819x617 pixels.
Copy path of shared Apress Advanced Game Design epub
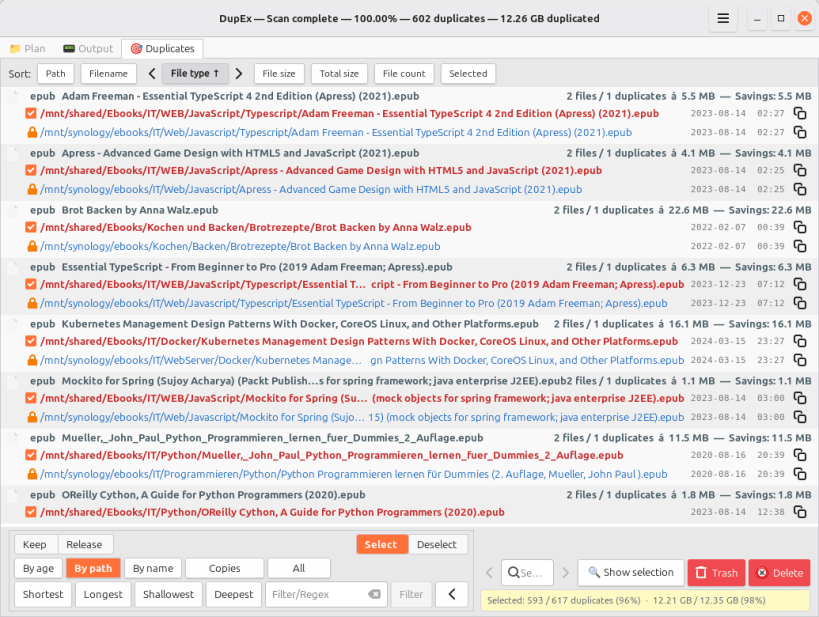coord(800,170)
